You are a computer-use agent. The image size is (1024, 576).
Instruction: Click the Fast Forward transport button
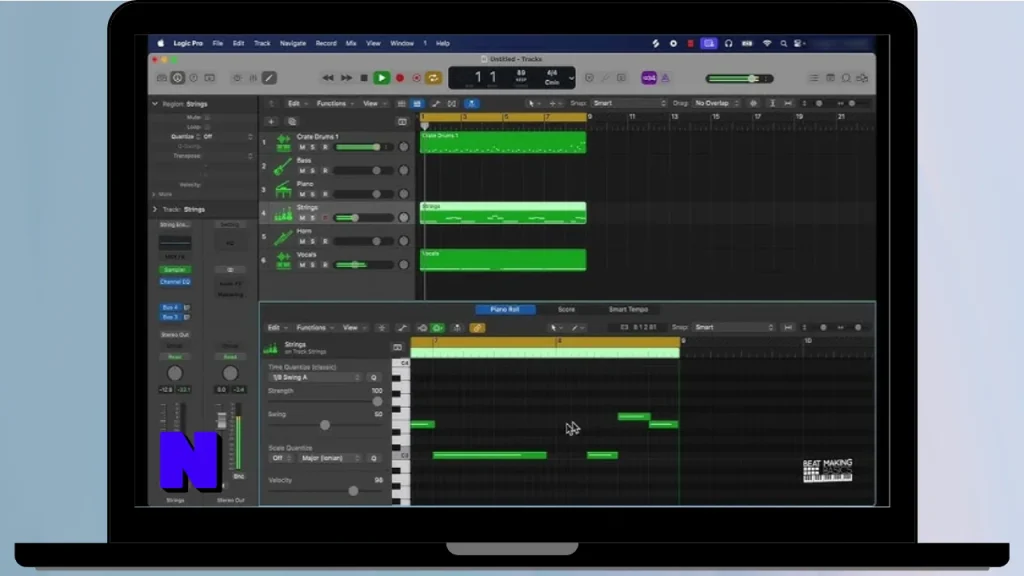pyautogui.click(x=346, y=78)
